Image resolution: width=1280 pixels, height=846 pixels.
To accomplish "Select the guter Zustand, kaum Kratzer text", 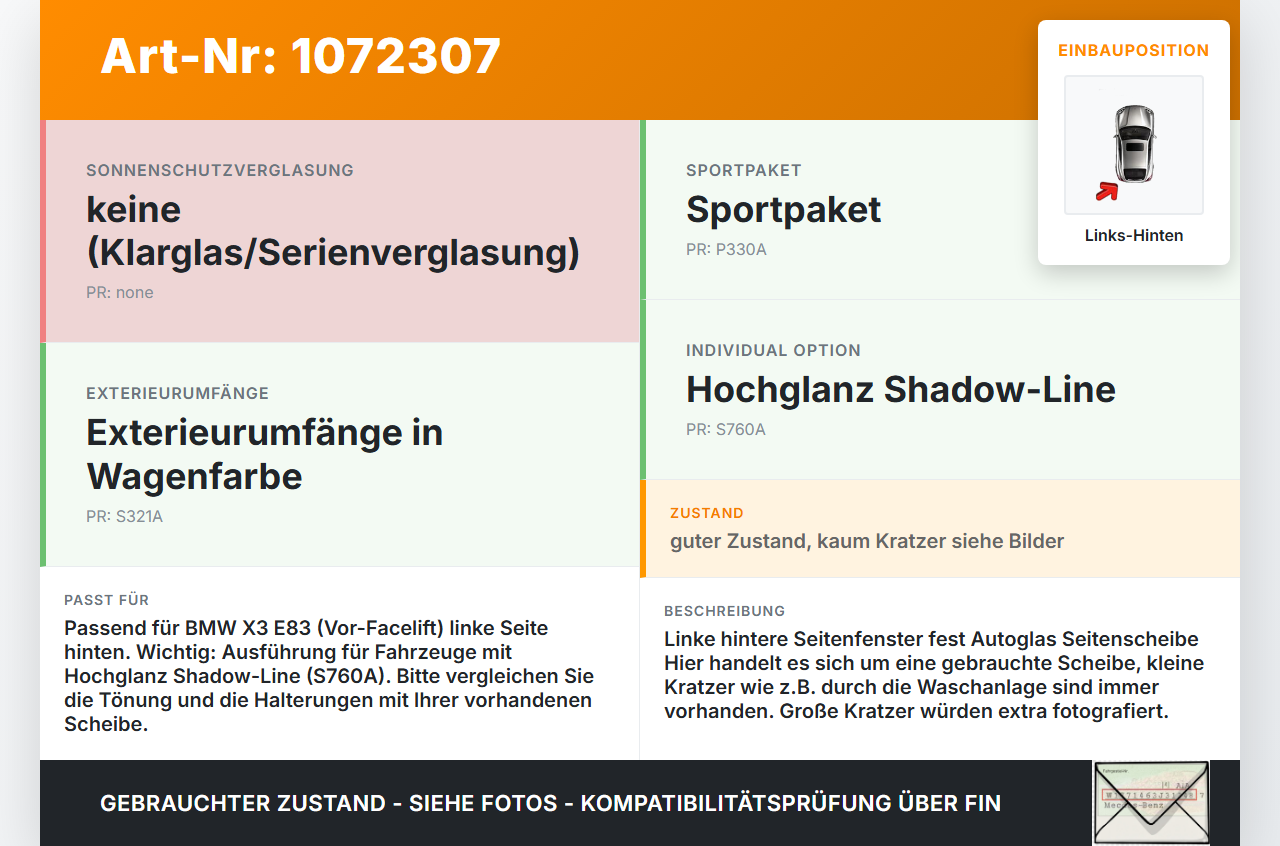I will 867,541.
